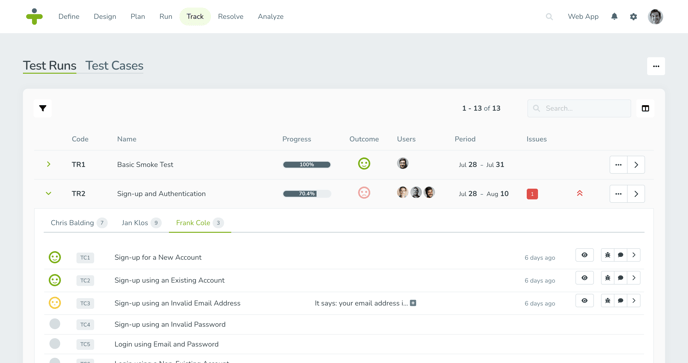688x363 pixels.
Task: Open the filter funnel
Action: 43,108
